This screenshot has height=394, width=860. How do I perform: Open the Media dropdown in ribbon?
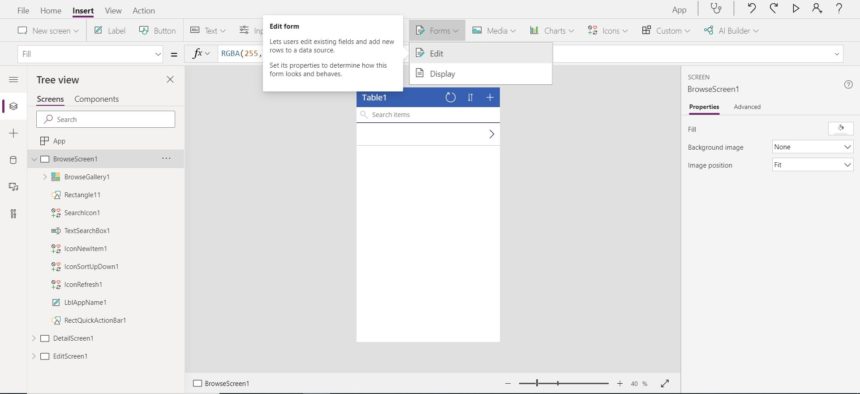coord(494,31)
